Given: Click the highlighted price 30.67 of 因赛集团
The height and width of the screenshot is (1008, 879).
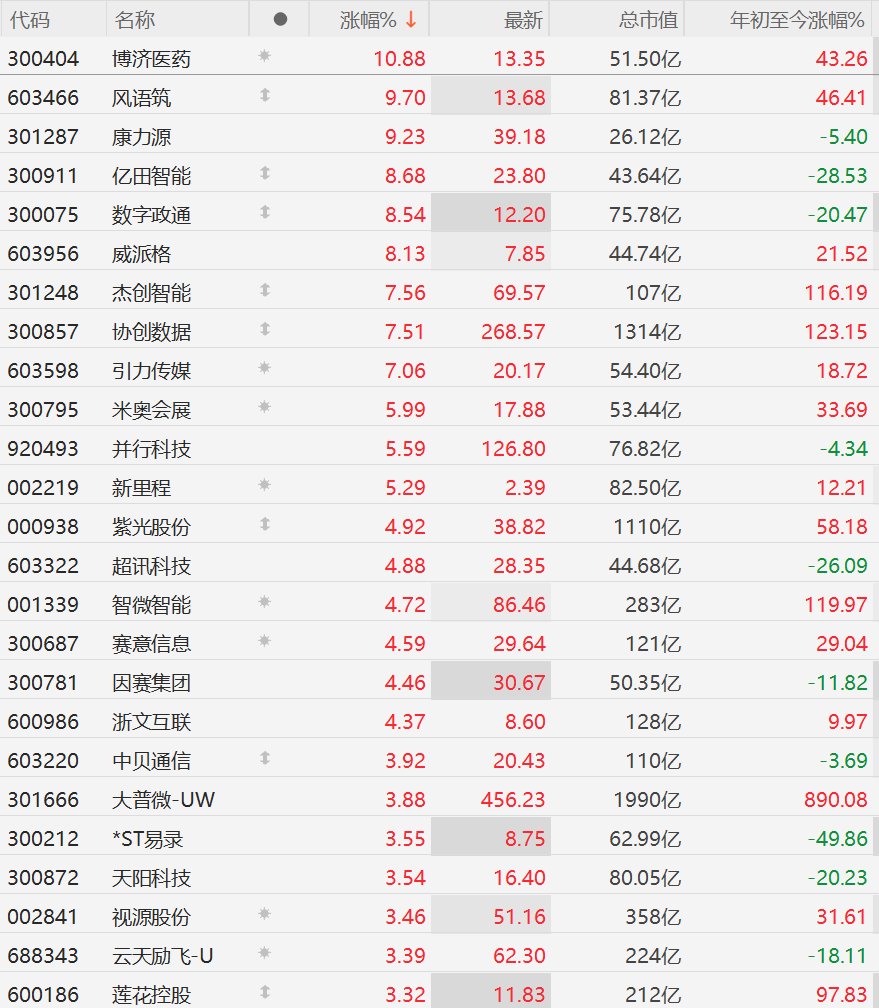Looking at the screenshot, I should (520, 683).
